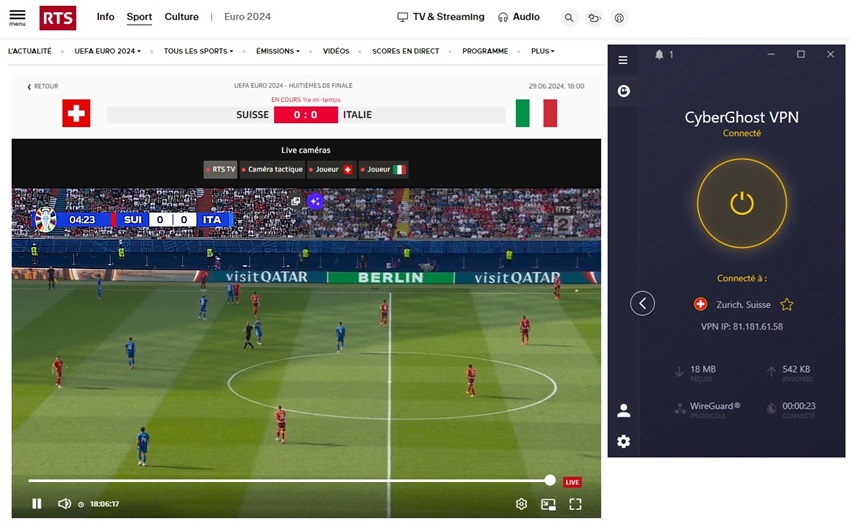Click the 18:06:17 time display
Image resolution: width=850 pixels, height=522 pixels.
click(105, 504)
